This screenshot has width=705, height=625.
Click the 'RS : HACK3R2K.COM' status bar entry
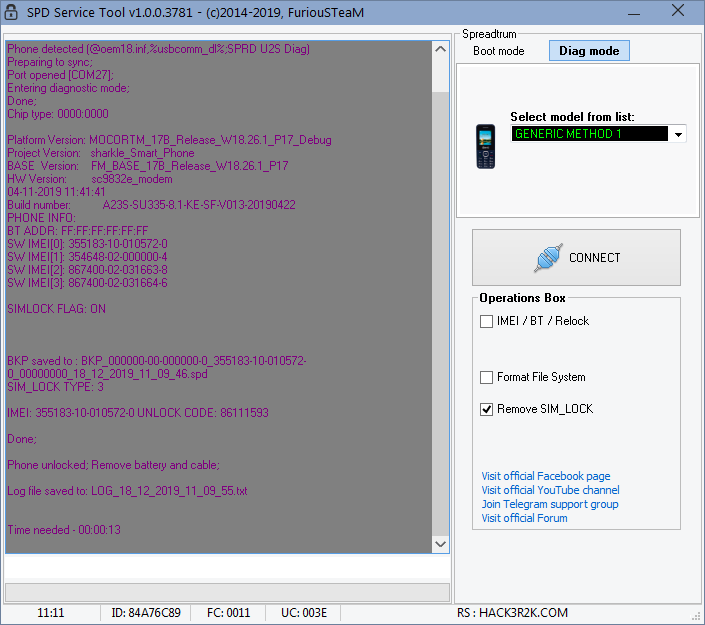(x=513, y=613)
